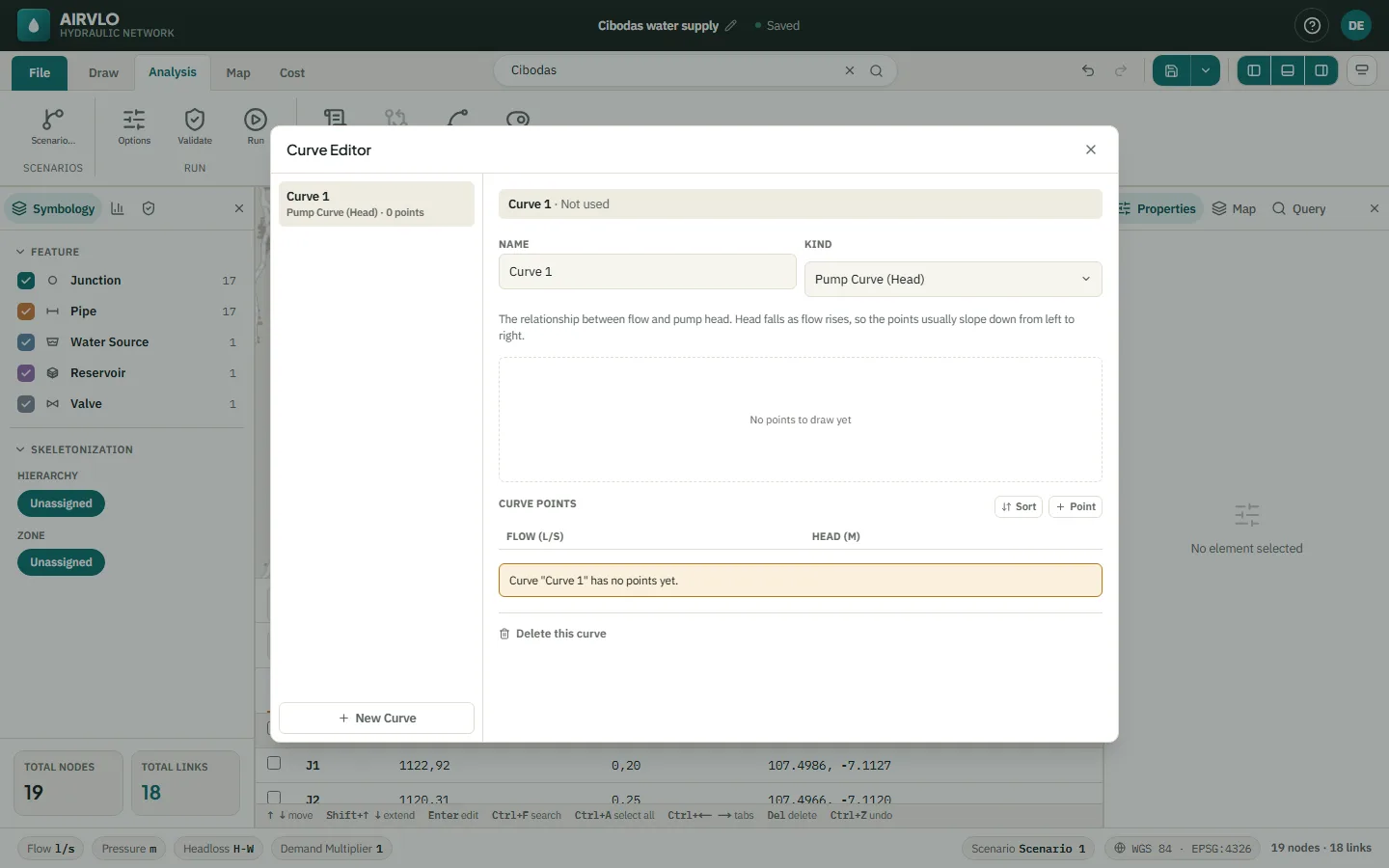Open the save options dropdown arrow

pyautogui.click(x=1206, y=70)
